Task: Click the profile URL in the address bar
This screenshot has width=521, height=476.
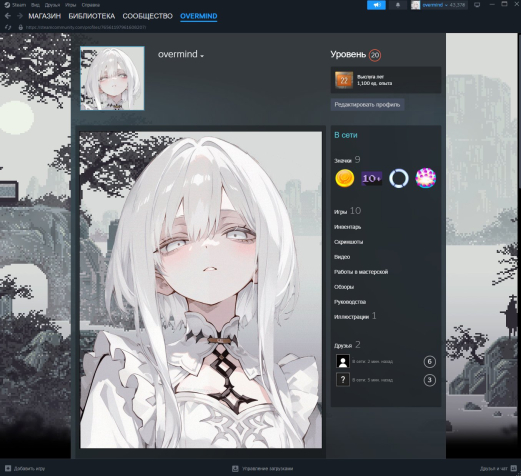Action: (x=86, y=27)
